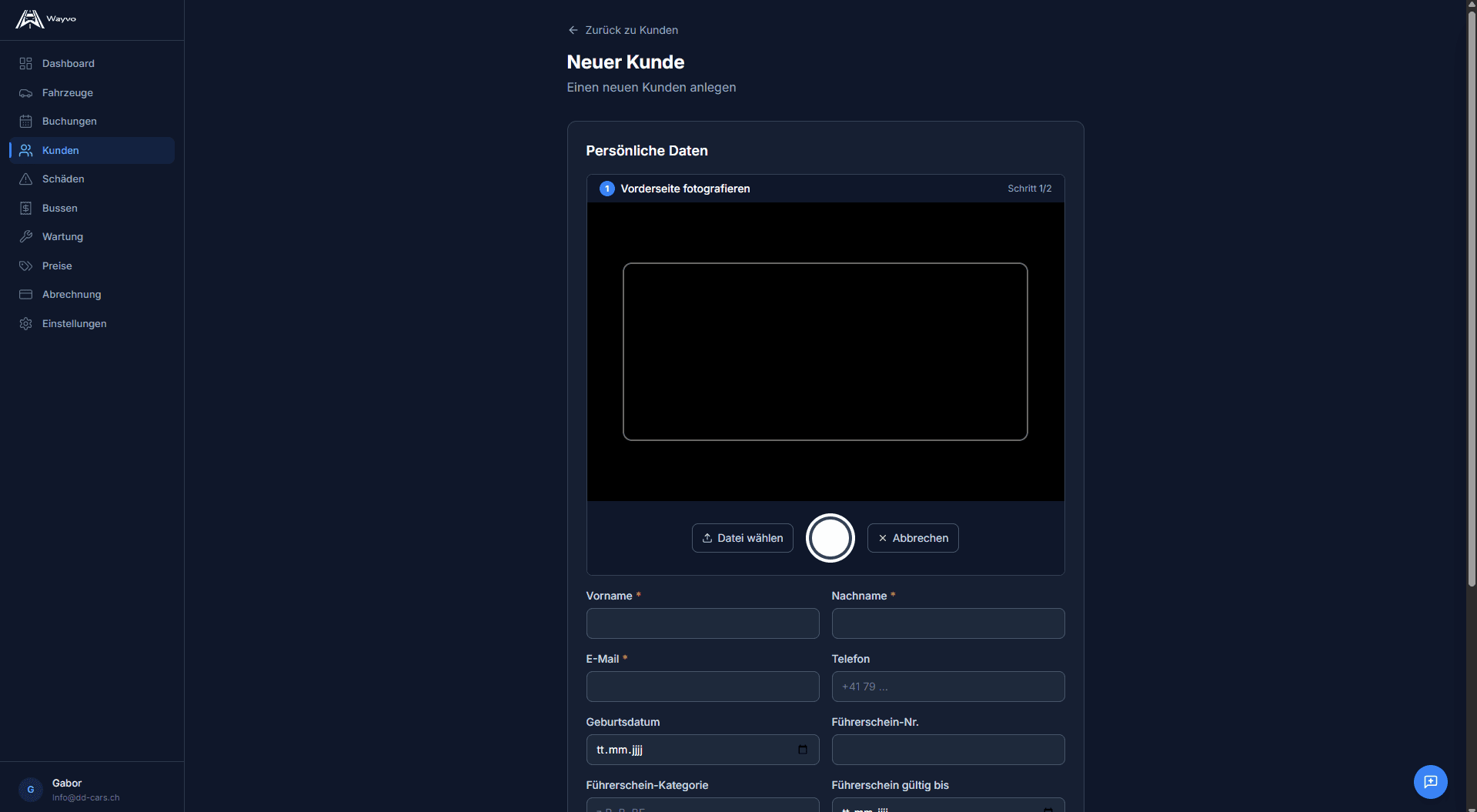Select Bussen in the sidebar menu

[x=60, y=209]
